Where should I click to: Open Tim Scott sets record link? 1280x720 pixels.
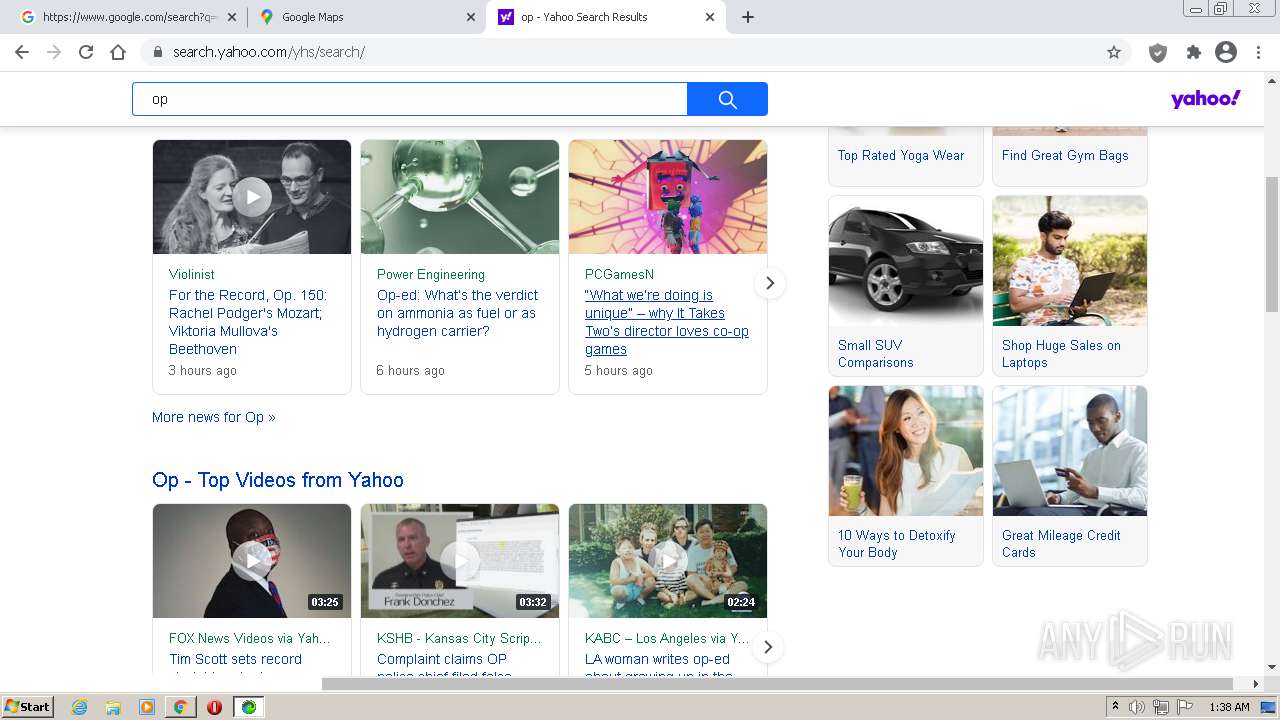[235, 659]
